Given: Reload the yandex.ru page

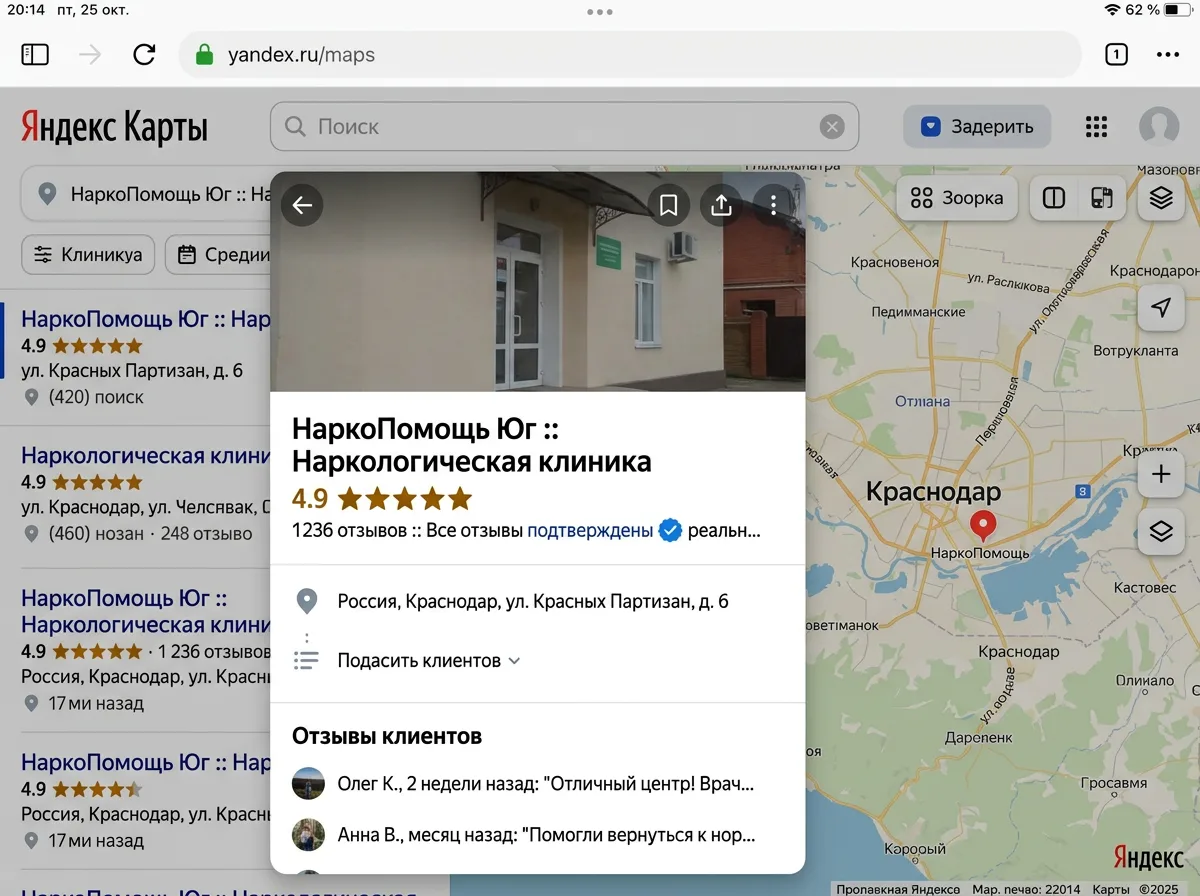Looking at the screenshot, I should (144, 54).
